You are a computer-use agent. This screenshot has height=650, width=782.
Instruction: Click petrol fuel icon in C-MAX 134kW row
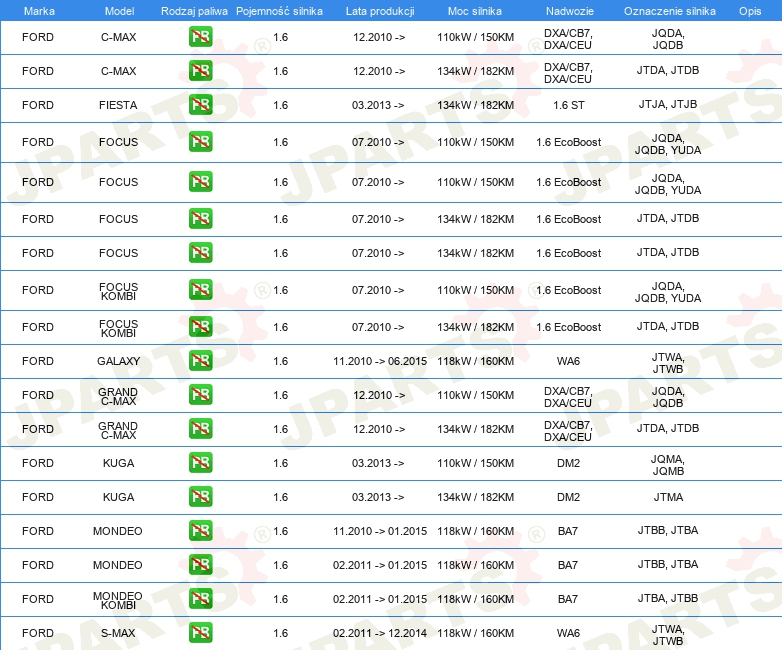click(200, 71)
